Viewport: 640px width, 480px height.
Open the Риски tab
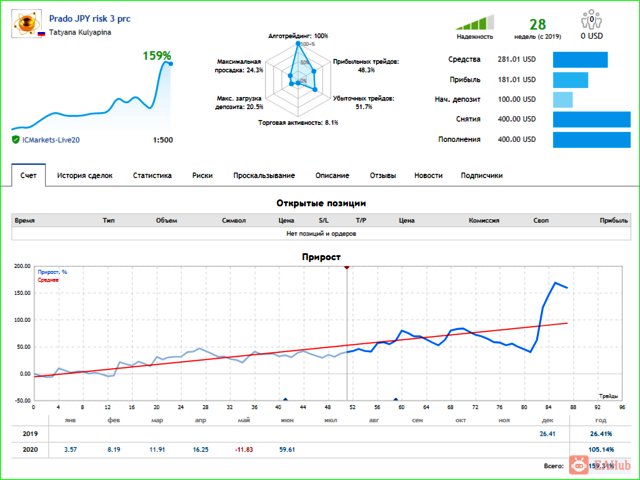coord(202,176)
